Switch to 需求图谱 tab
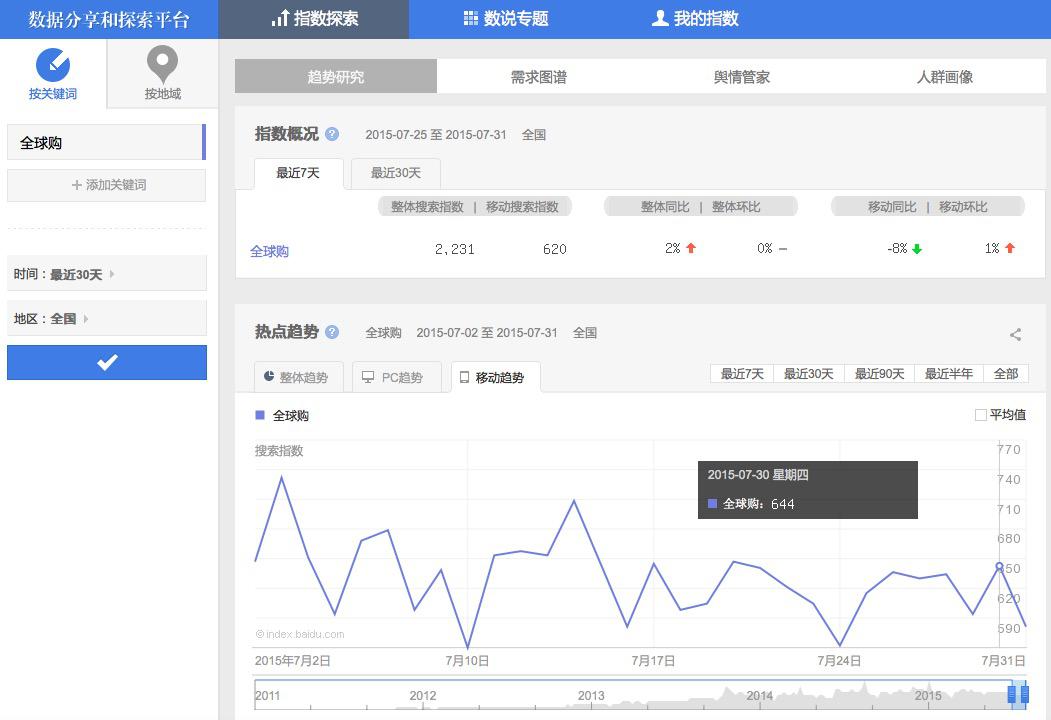The width and height of the screenshot is (1051, 720). [x=538, y=77]
